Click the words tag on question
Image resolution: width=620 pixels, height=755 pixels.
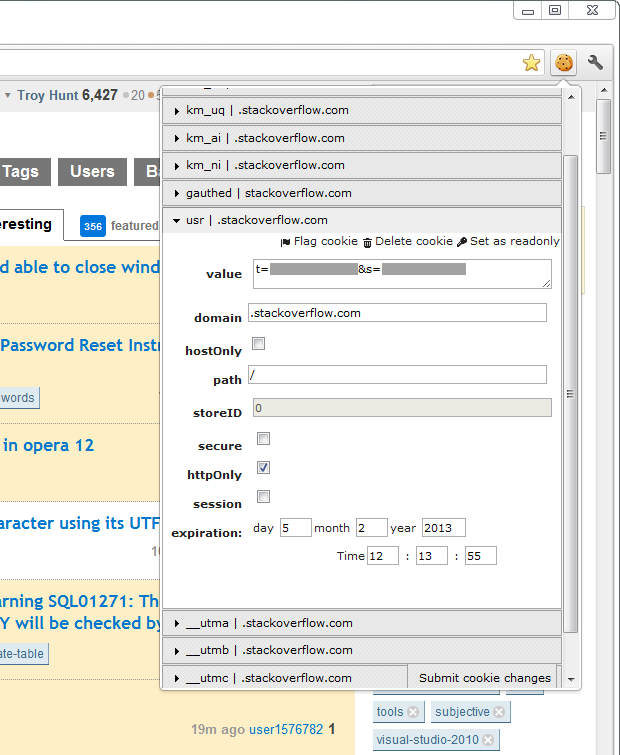tap(18, 398)
